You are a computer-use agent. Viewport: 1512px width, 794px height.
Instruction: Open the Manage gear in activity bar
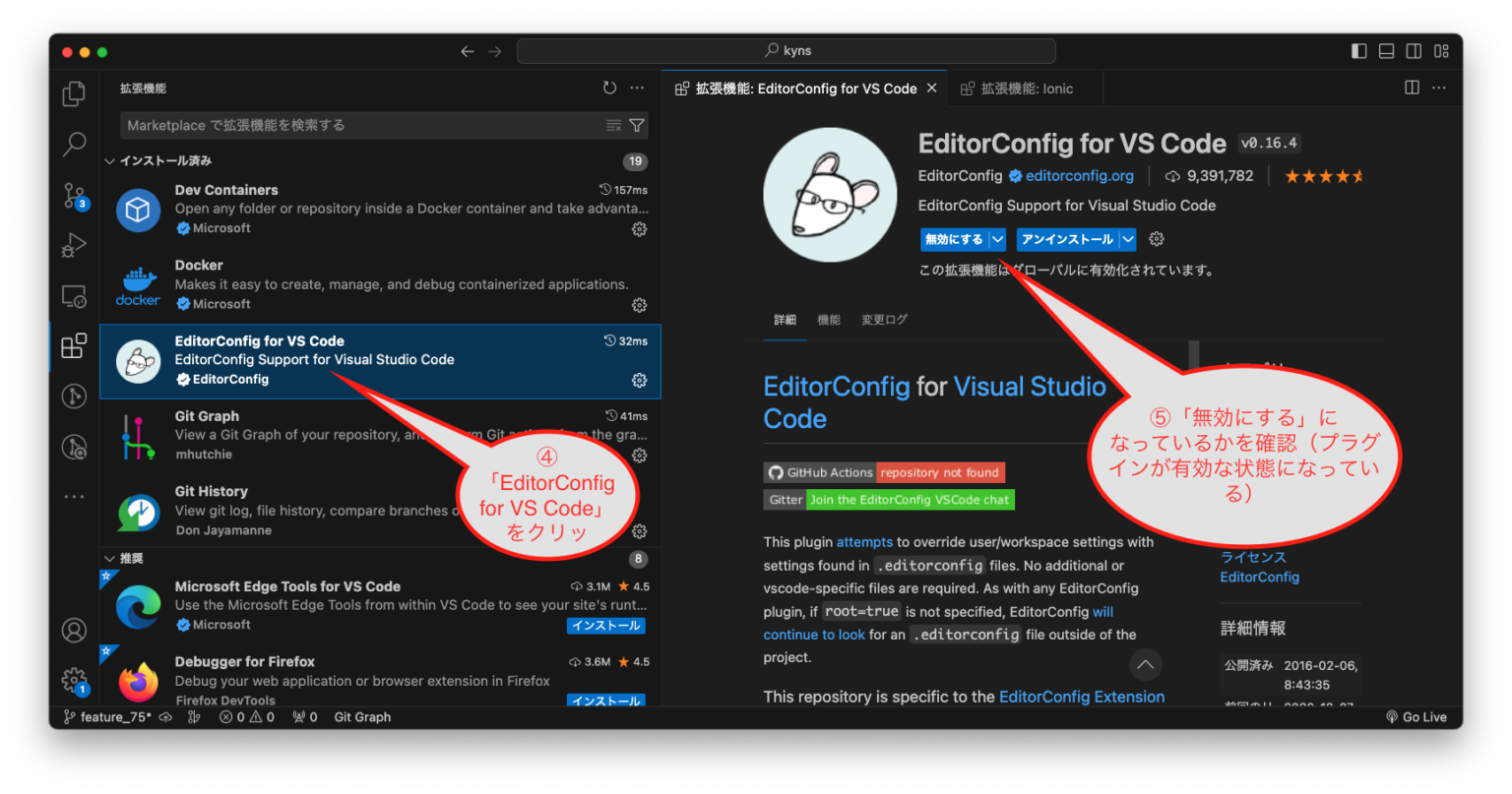point(74,680)
